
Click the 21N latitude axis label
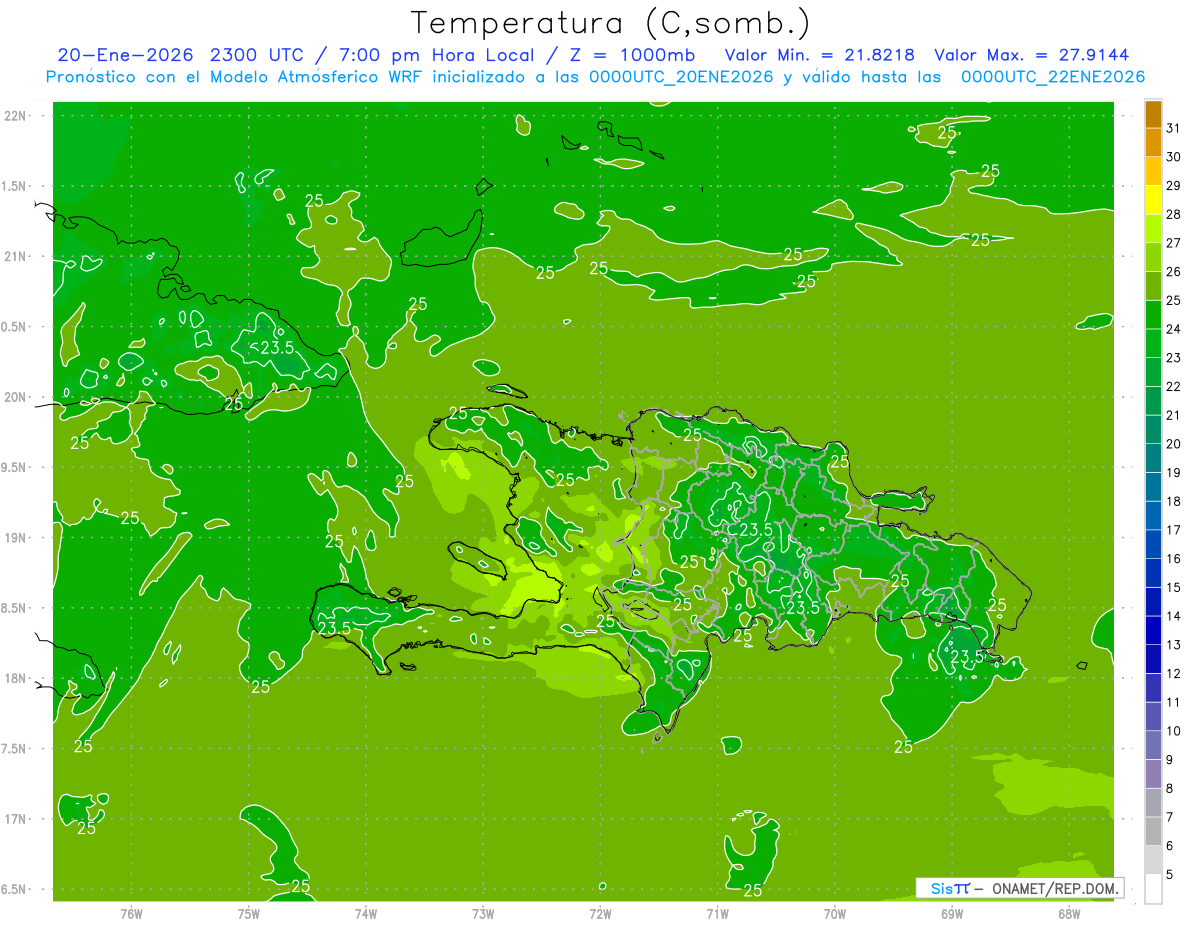click(x=17, y=257)
